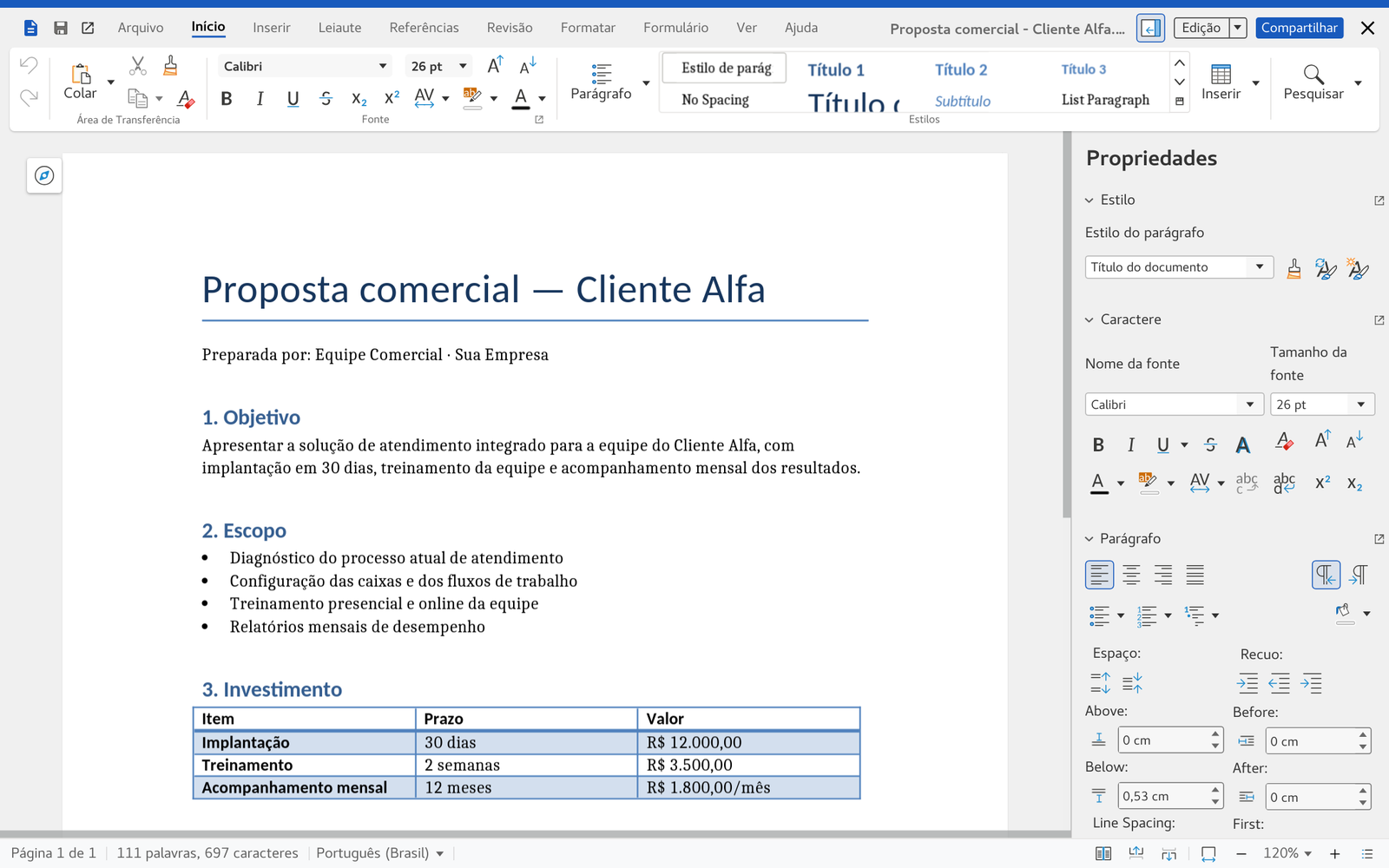This screenshot has width=1389, height=868.
Task: Click the Compartilhar button
Action: [1299, 28]
